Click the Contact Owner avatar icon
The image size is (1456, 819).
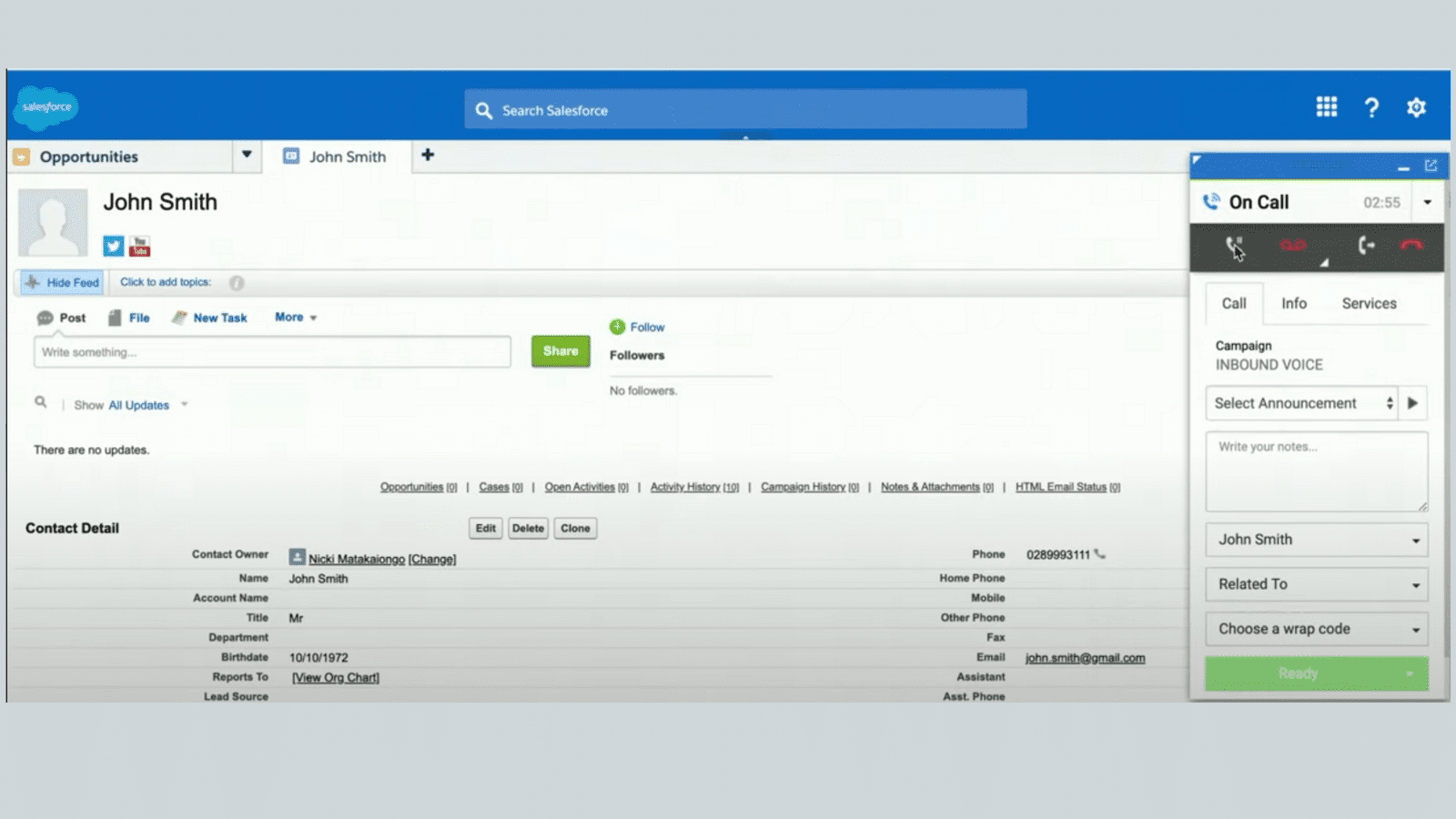297,557
